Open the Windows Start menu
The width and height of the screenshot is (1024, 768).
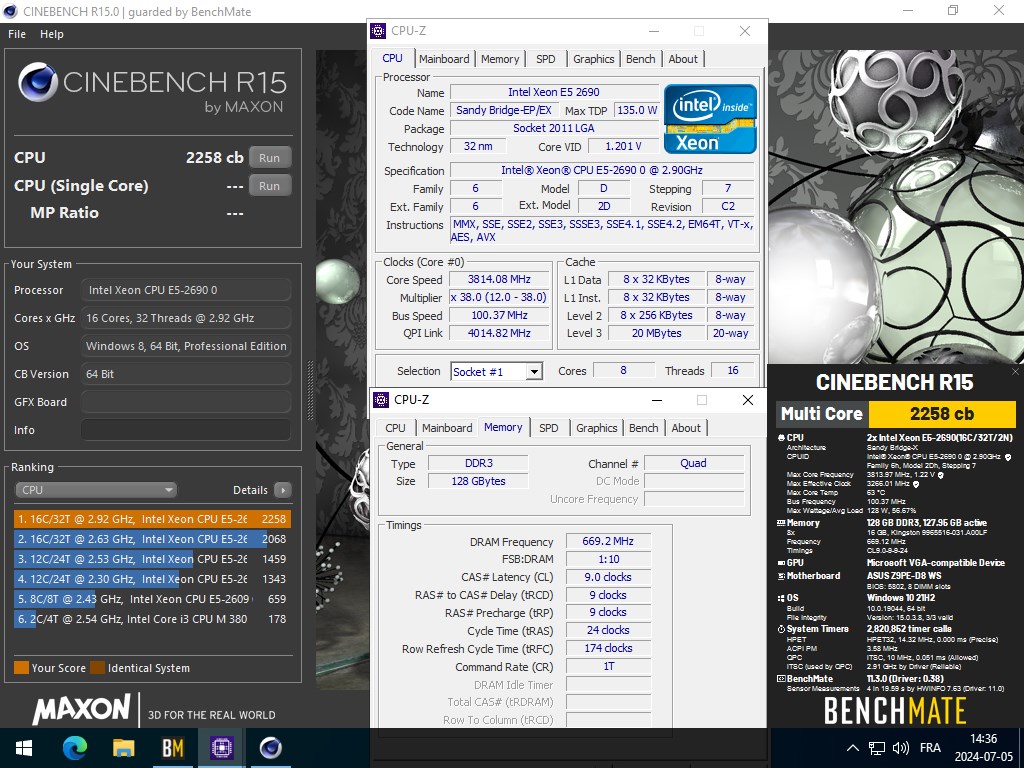coord(24,748)
